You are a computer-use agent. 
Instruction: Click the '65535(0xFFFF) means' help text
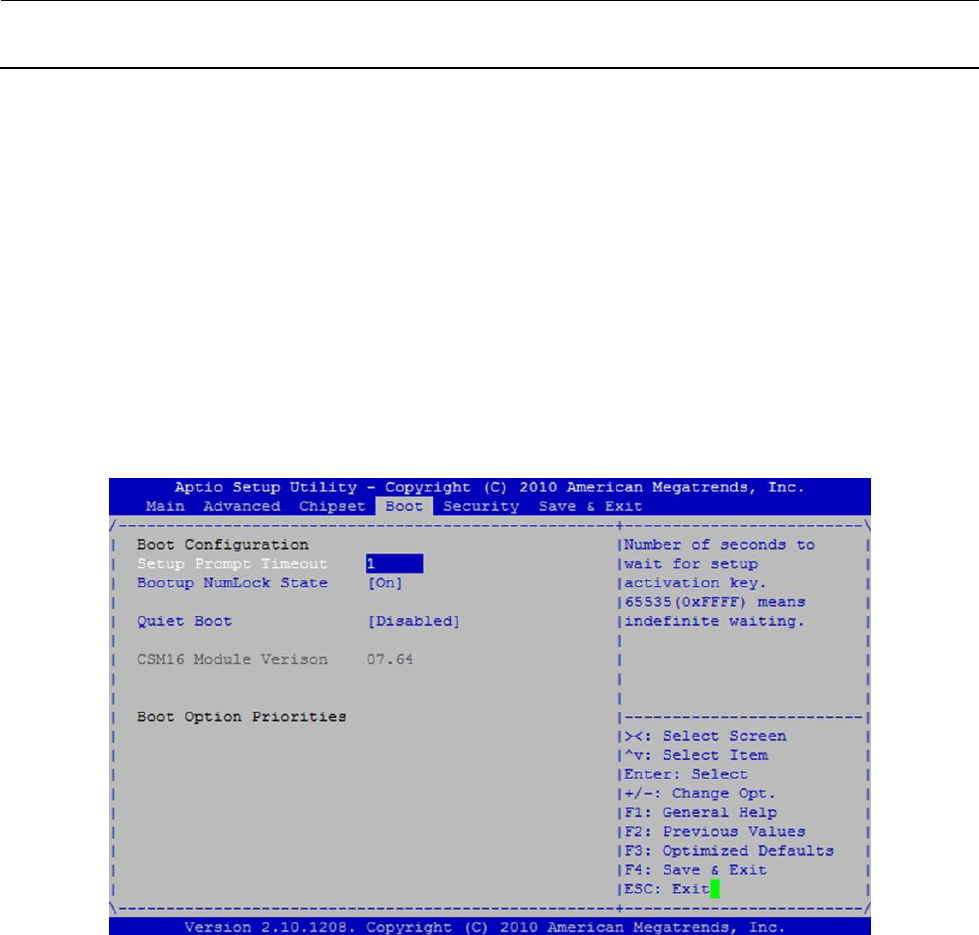click(715, 602)
